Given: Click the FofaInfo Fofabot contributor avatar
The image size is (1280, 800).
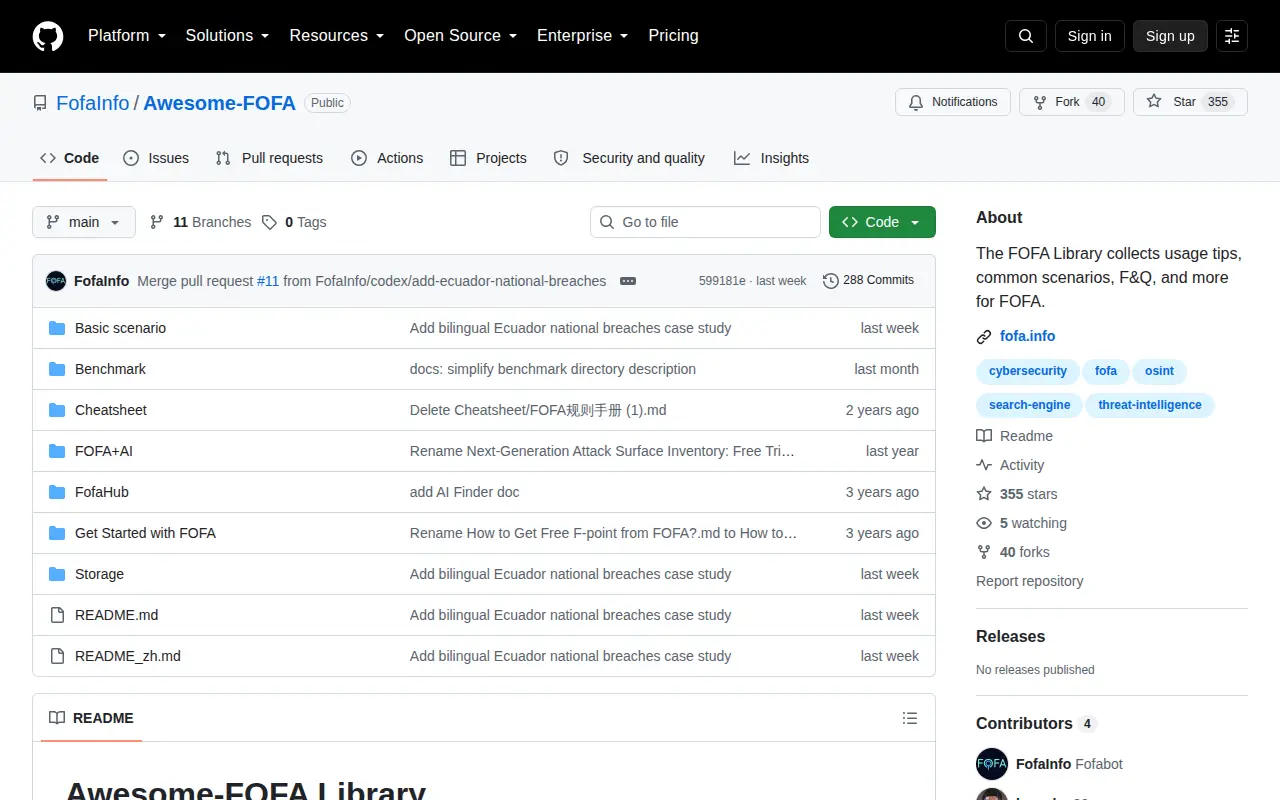Looking at the screenshot, I should 992,764.
